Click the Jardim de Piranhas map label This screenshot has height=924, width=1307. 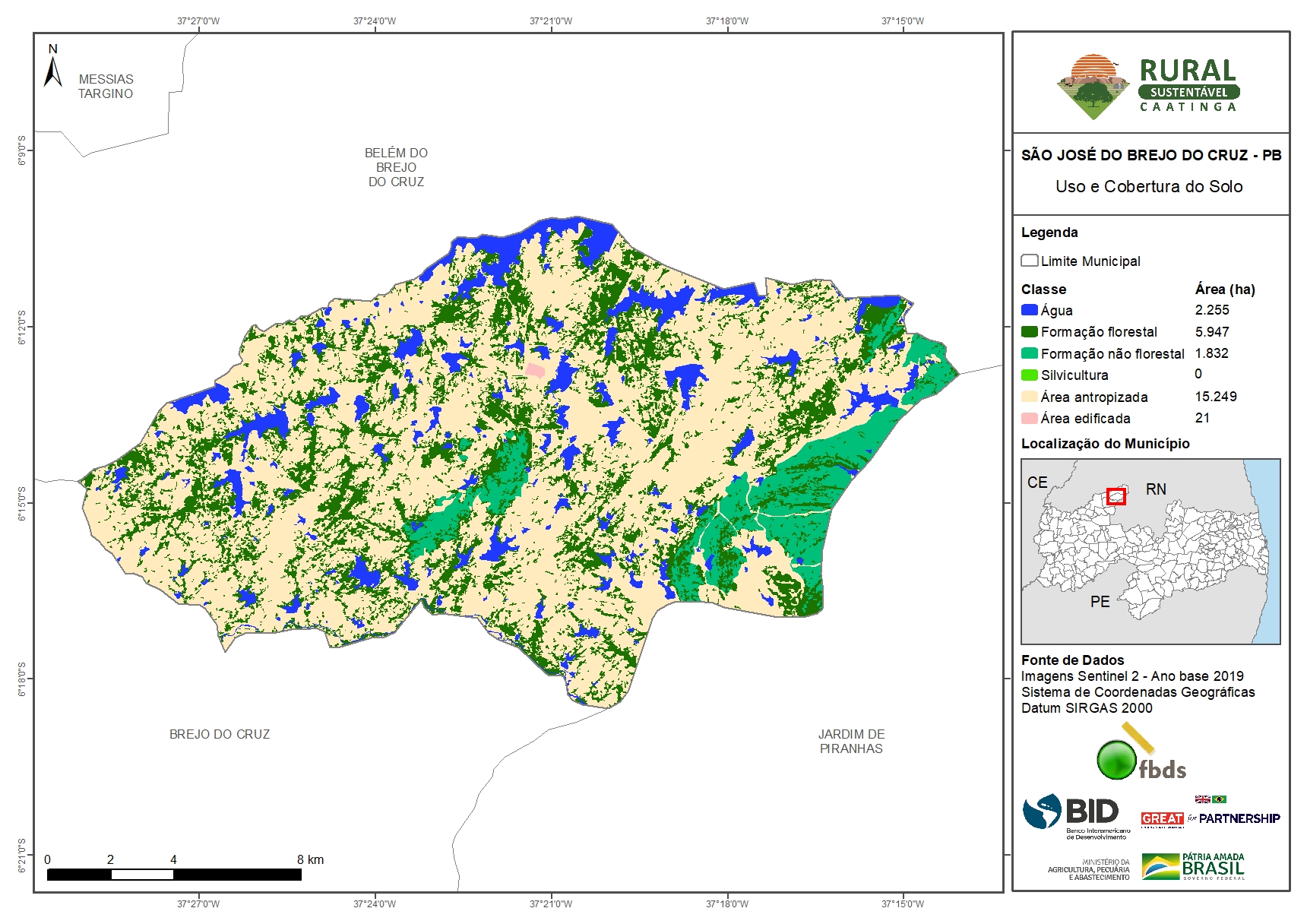(x=851, y=741)
